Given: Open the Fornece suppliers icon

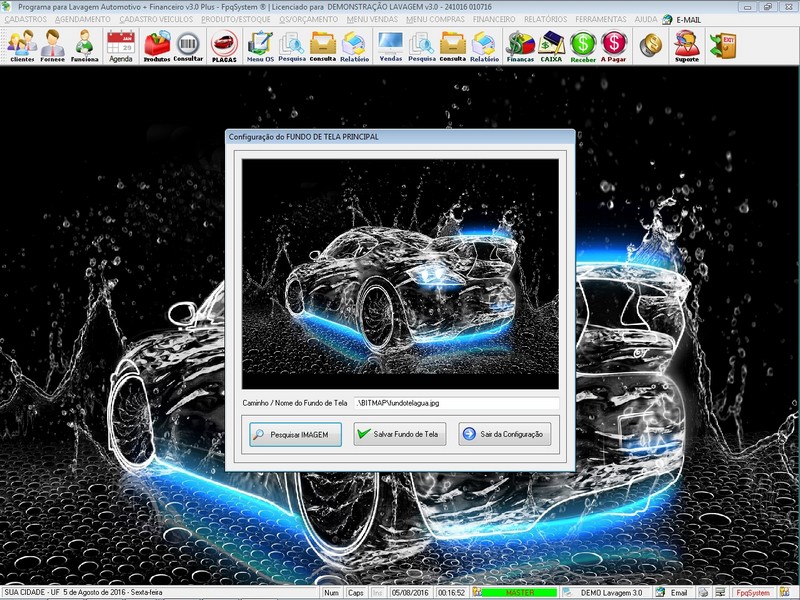Looking at the screenshot, I should (53, 46).
